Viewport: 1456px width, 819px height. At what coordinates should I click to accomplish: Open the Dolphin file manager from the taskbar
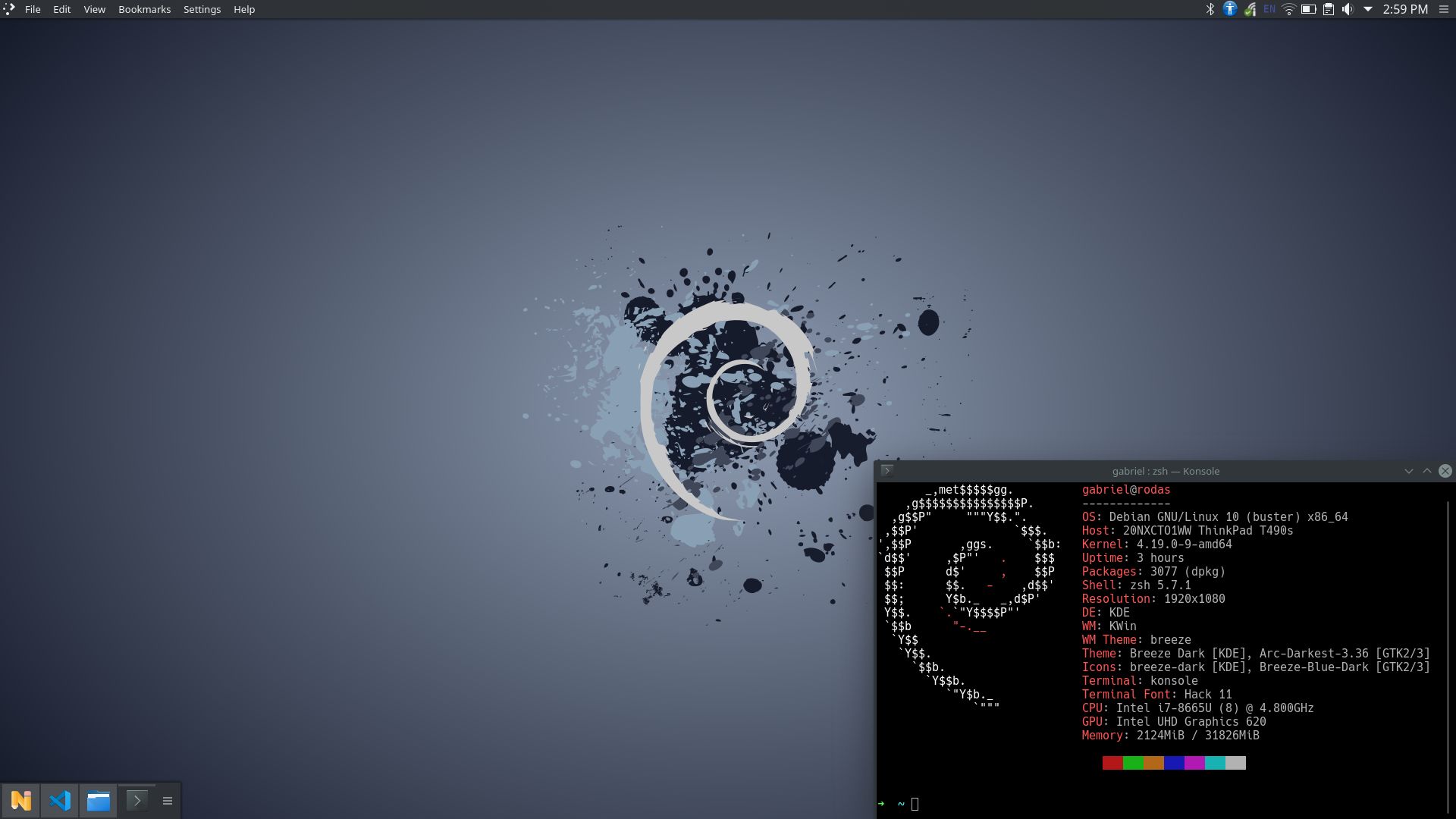pyautogui.click(x=99, y=800)
